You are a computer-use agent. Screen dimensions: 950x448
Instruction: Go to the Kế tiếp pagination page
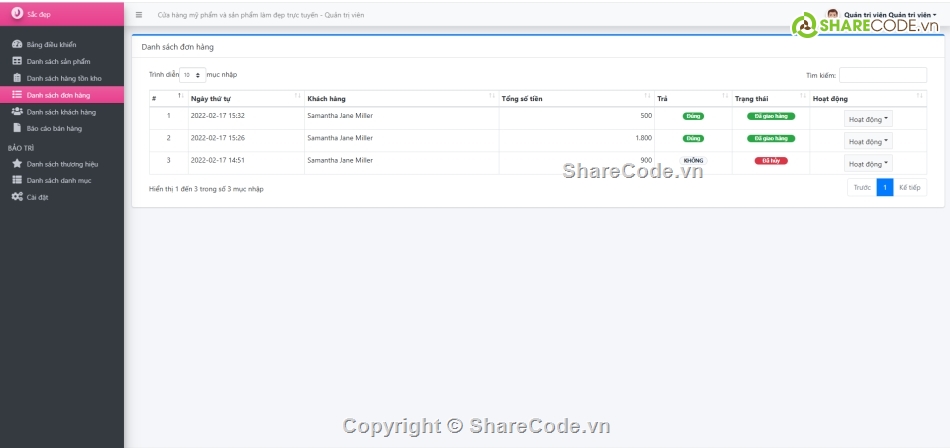pos(910,188)
